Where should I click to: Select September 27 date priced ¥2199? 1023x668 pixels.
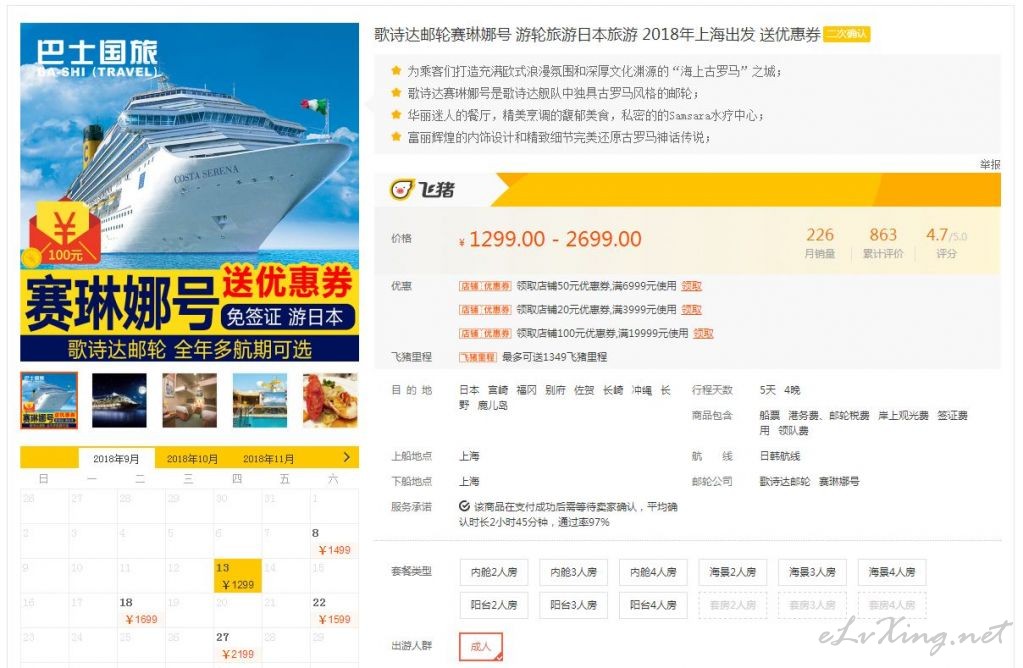click(238, 645)
